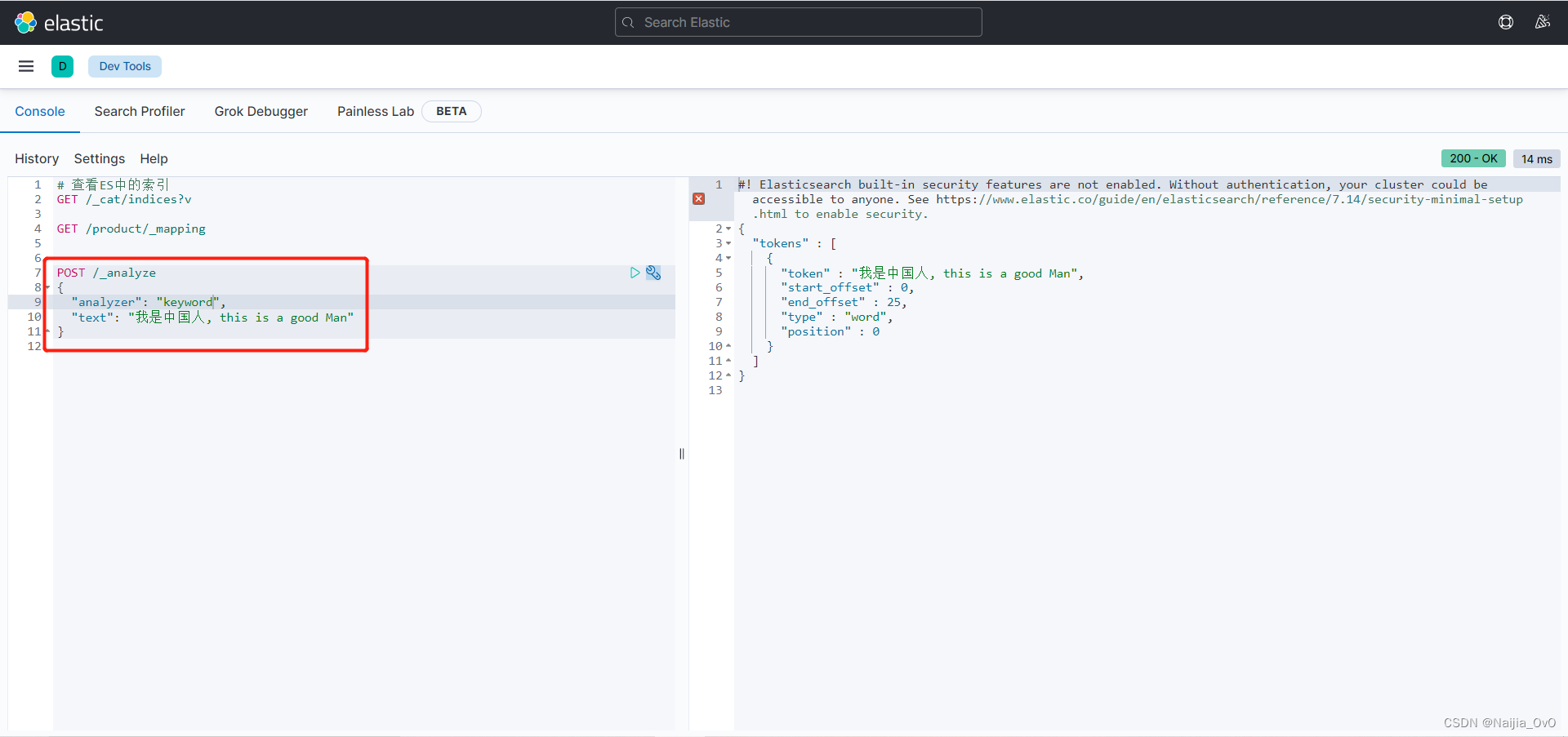The image size is (1568, 737).
Task: Click the Dev Tools breadcrumb
Action: [124, 66]
